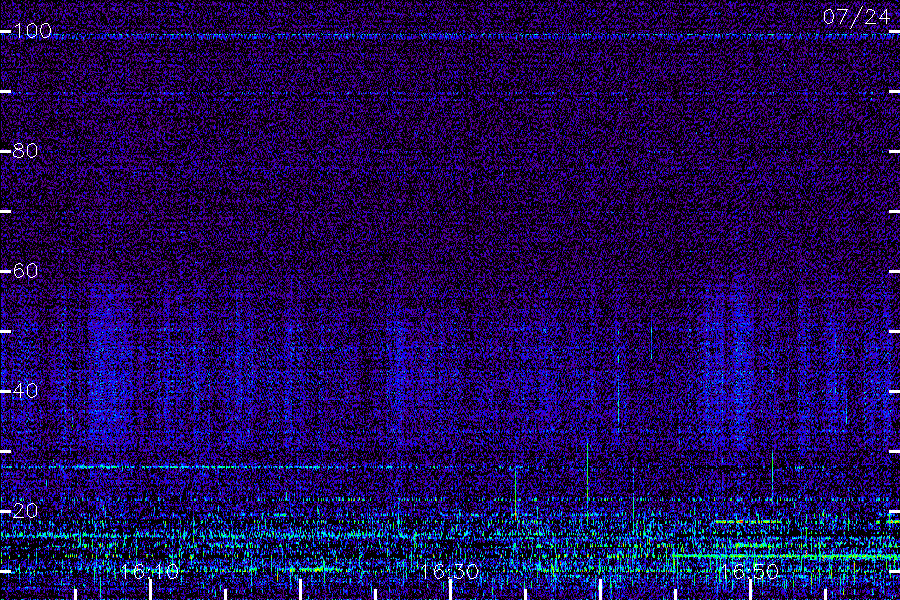
Task: Click the 60 frequency axis label
Action: 25,271
